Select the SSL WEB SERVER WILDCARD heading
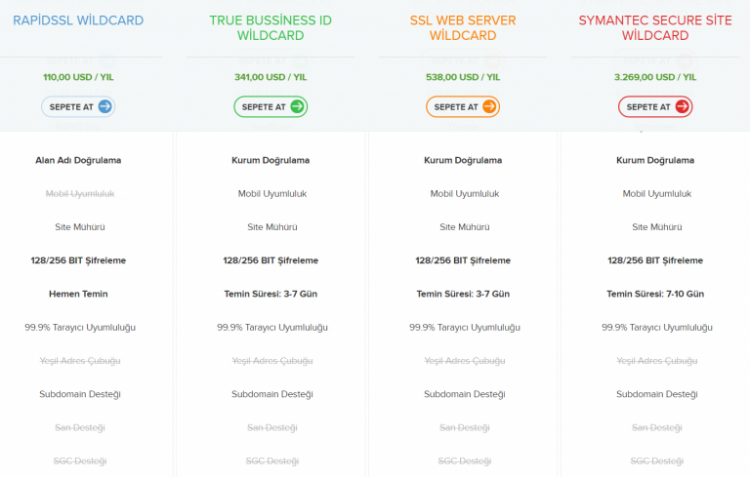Screen dimensions: 750x477 [462, 28]
